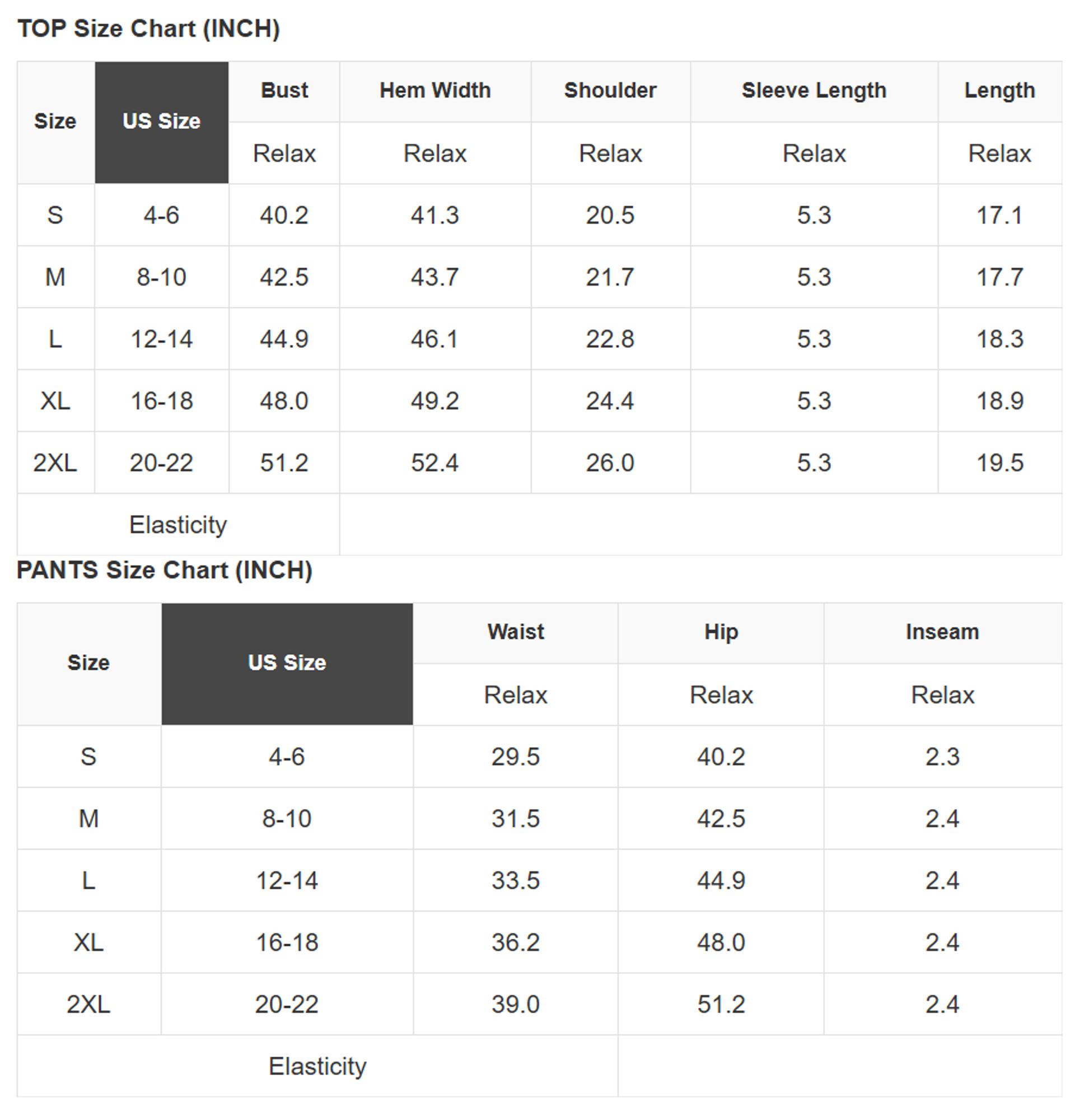Screen dimensions: 1084x1120
Task: Click the Waist column header
Action: (516, 632)
